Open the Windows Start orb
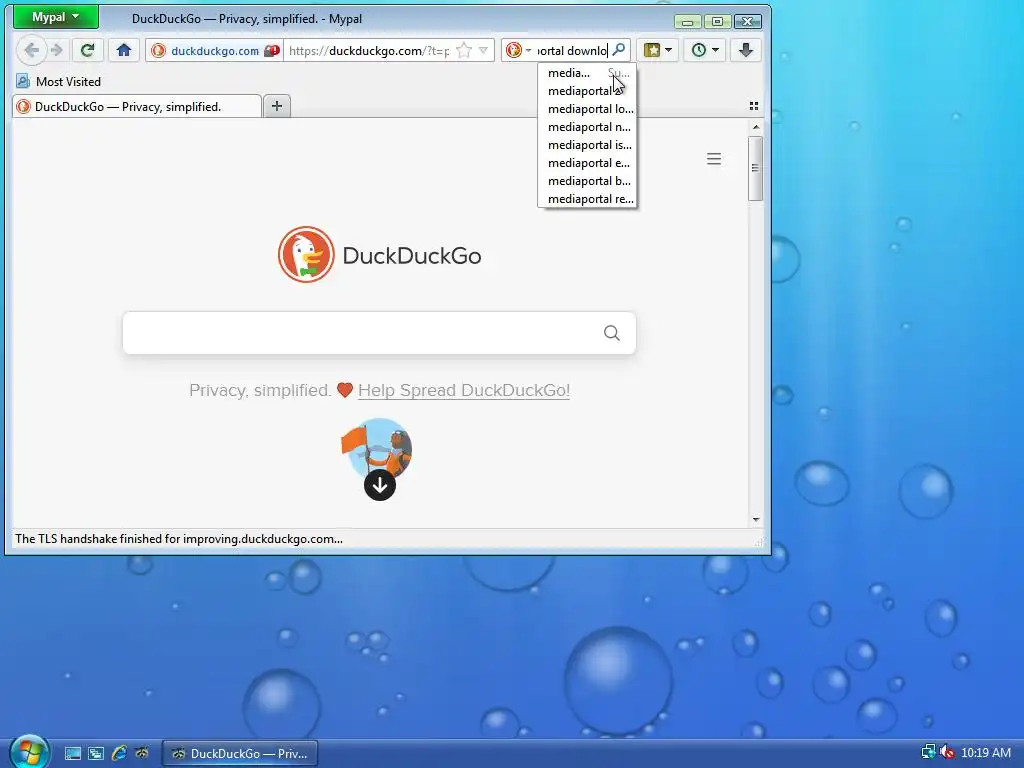Screen dimensions: 1024x768 coord(29,751)
